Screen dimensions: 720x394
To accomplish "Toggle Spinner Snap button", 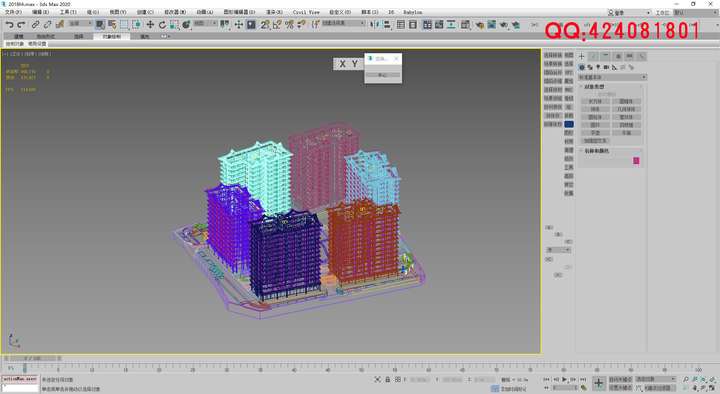I will pos(301,24).
